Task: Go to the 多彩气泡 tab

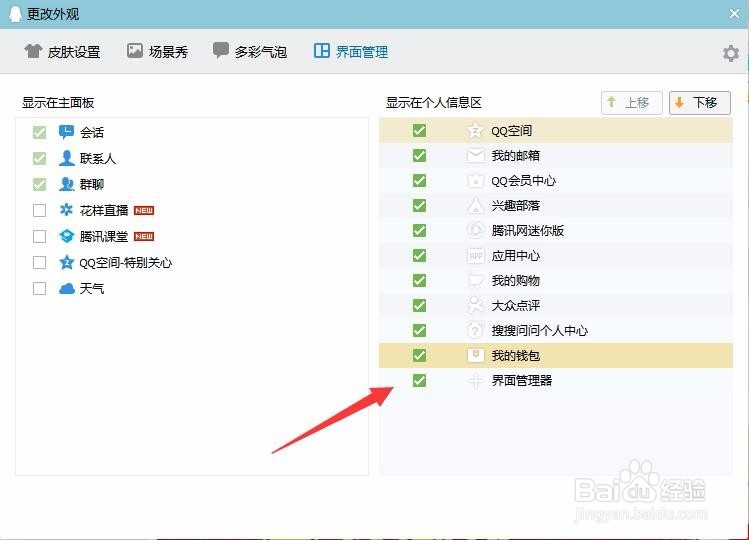Action: (250, 51)
